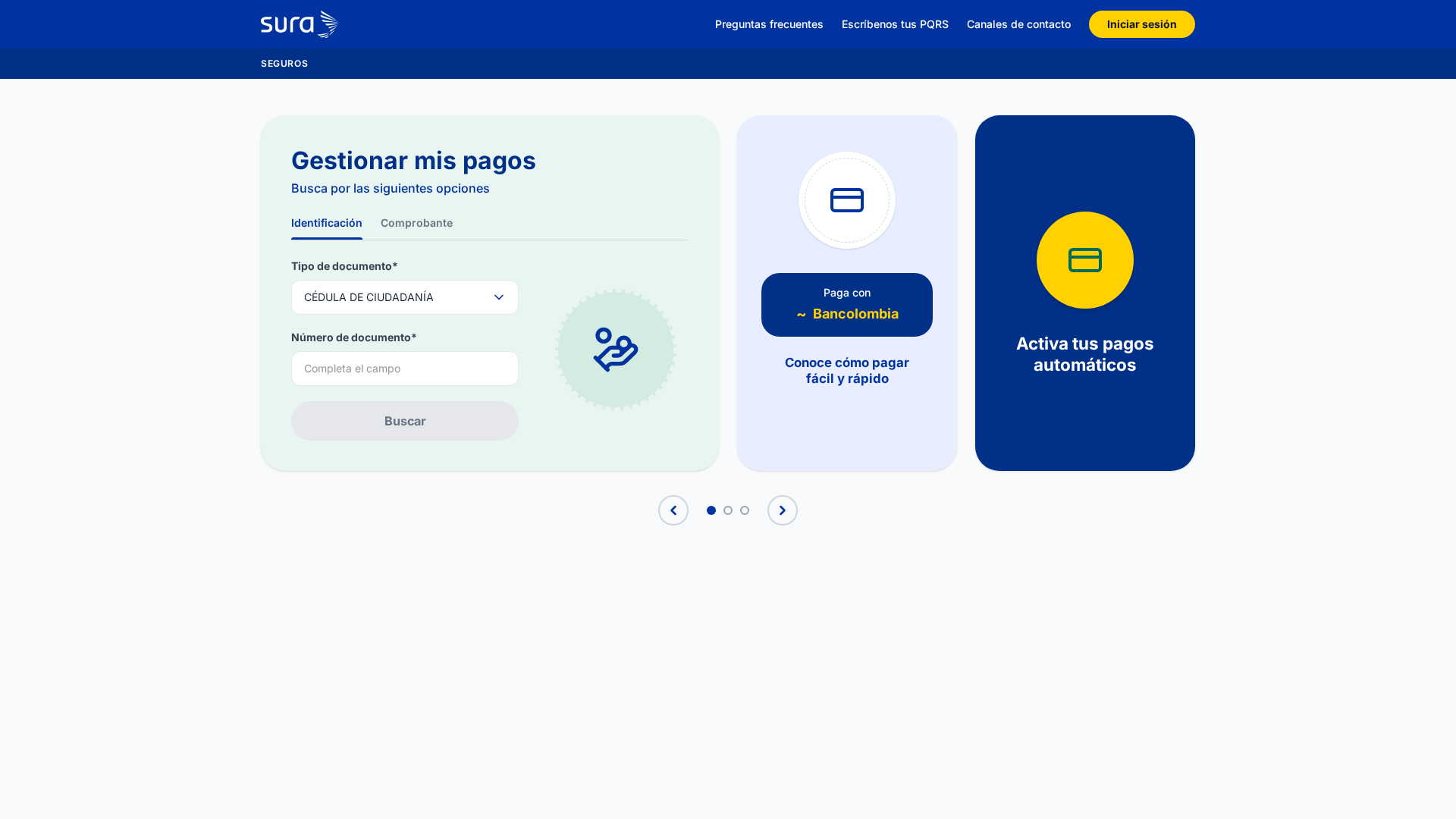Click the Bancolombia logo mark
Viewport: 1456px width, 819px height.
click(x=801, y=315)
